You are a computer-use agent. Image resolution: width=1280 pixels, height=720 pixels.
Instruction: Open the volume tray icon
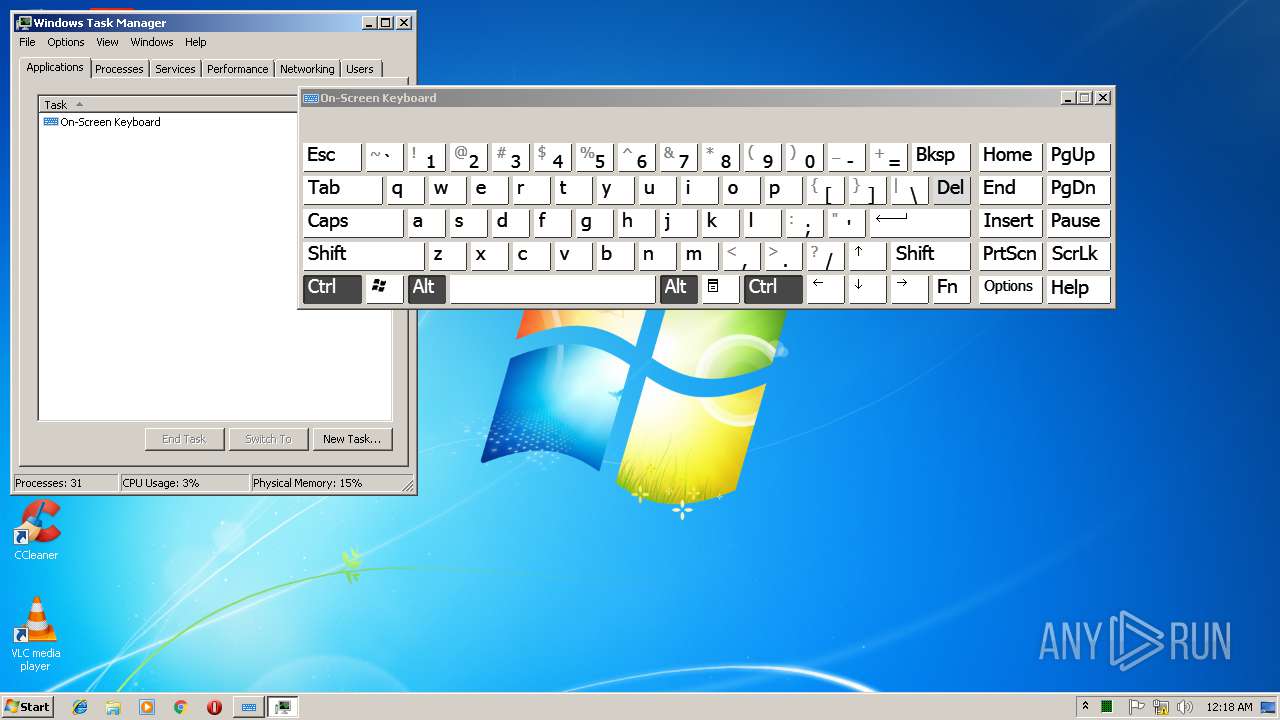point(1185,707)
